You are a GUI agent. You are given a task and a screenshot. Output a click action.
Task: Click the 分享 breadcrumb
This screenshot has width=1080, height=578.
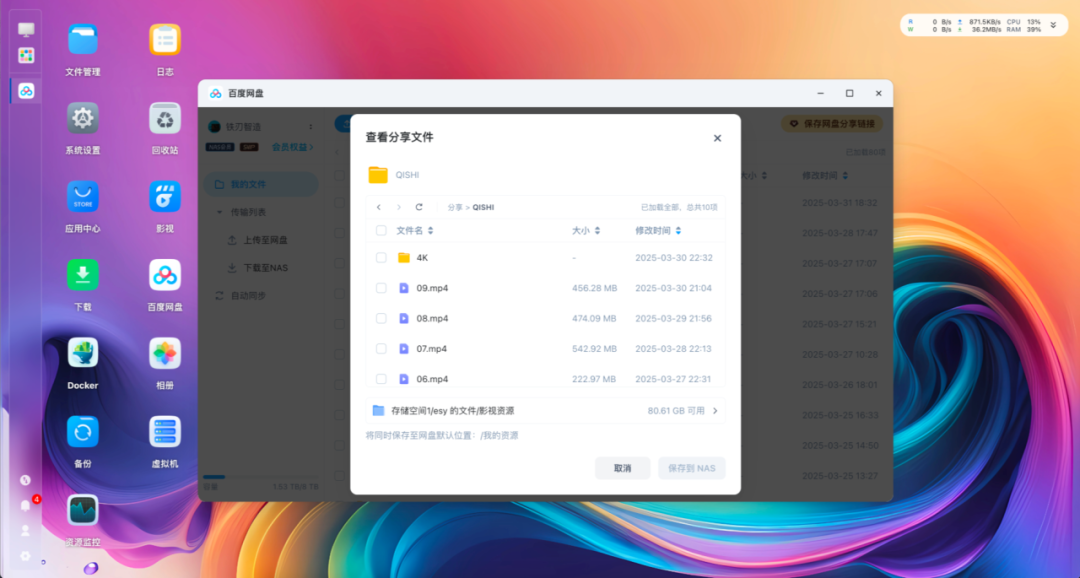455,207
